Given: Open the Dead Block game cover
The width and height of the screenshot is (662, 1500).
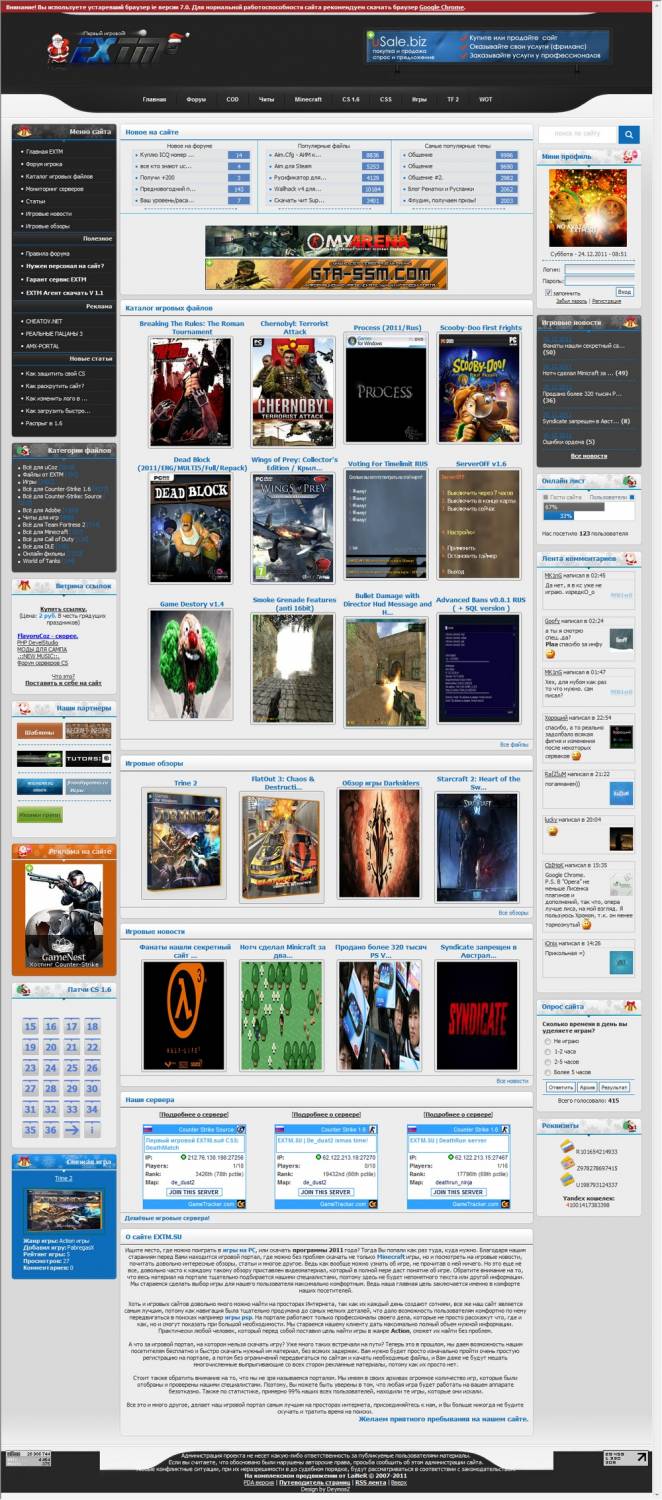Looking at the screenshot, I should pos(190,529).
